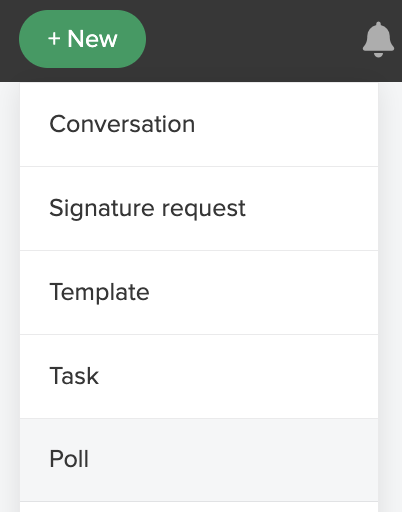The width and height of the screenshot is (402, 512).
Task: Pick the Task entry
Action: tap(199, 376)
